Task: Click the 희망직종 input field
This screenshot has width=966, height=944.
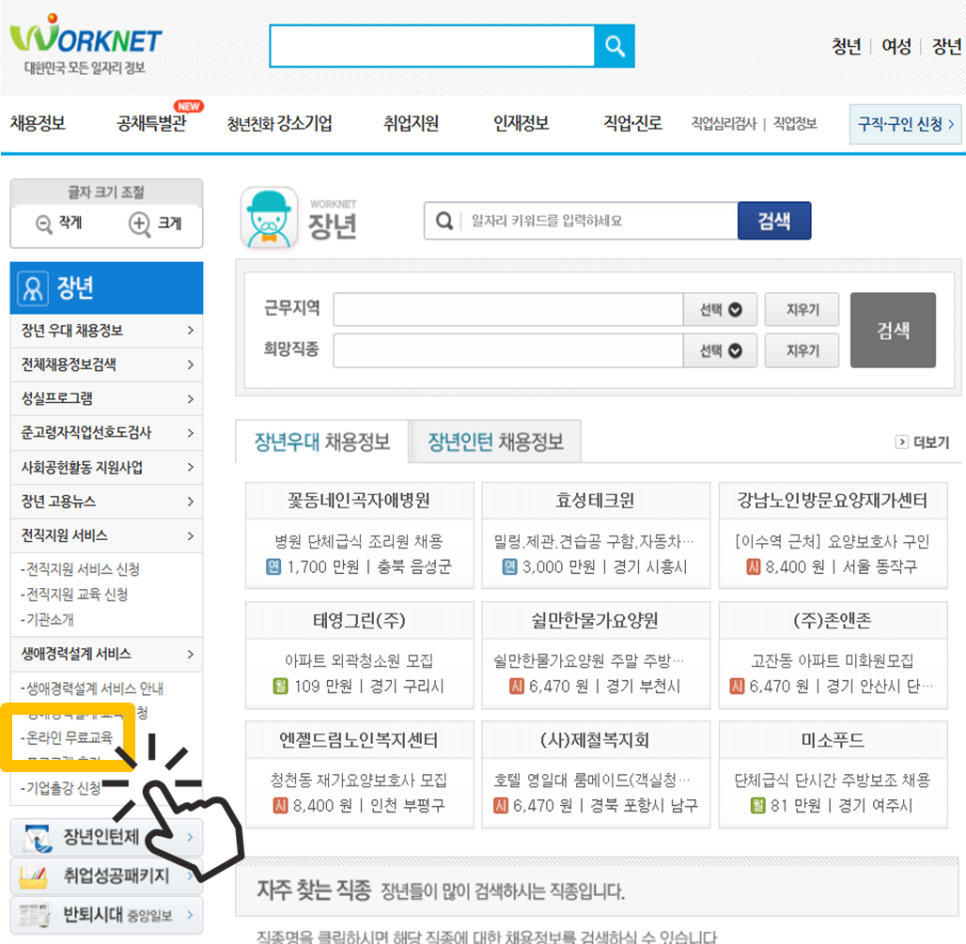Action: tap(508, 351)
